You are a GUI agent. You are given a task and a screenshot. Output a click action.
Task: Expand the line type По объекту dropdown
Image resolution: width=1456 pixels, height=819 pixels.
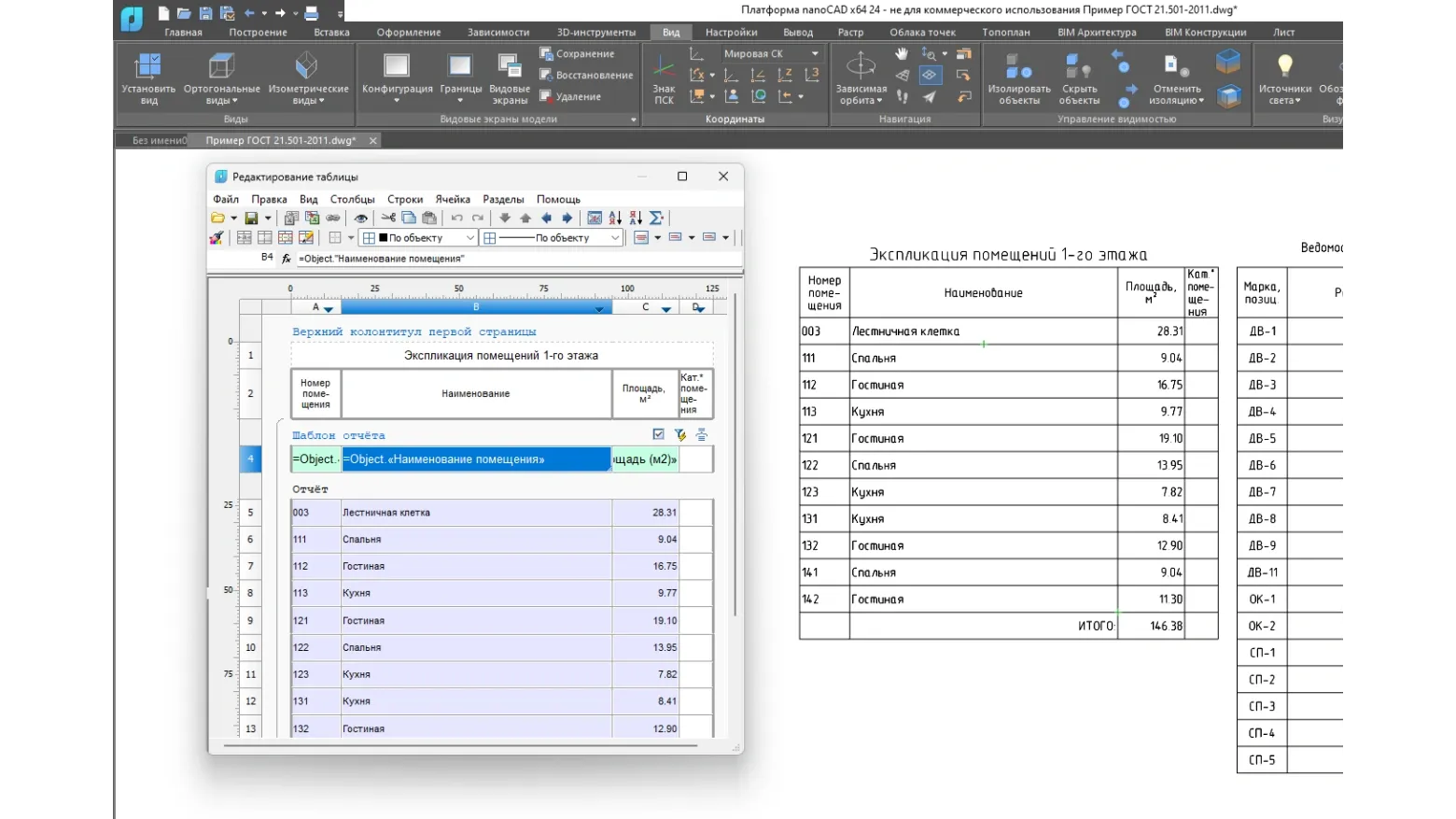click(x=614, y=238)
